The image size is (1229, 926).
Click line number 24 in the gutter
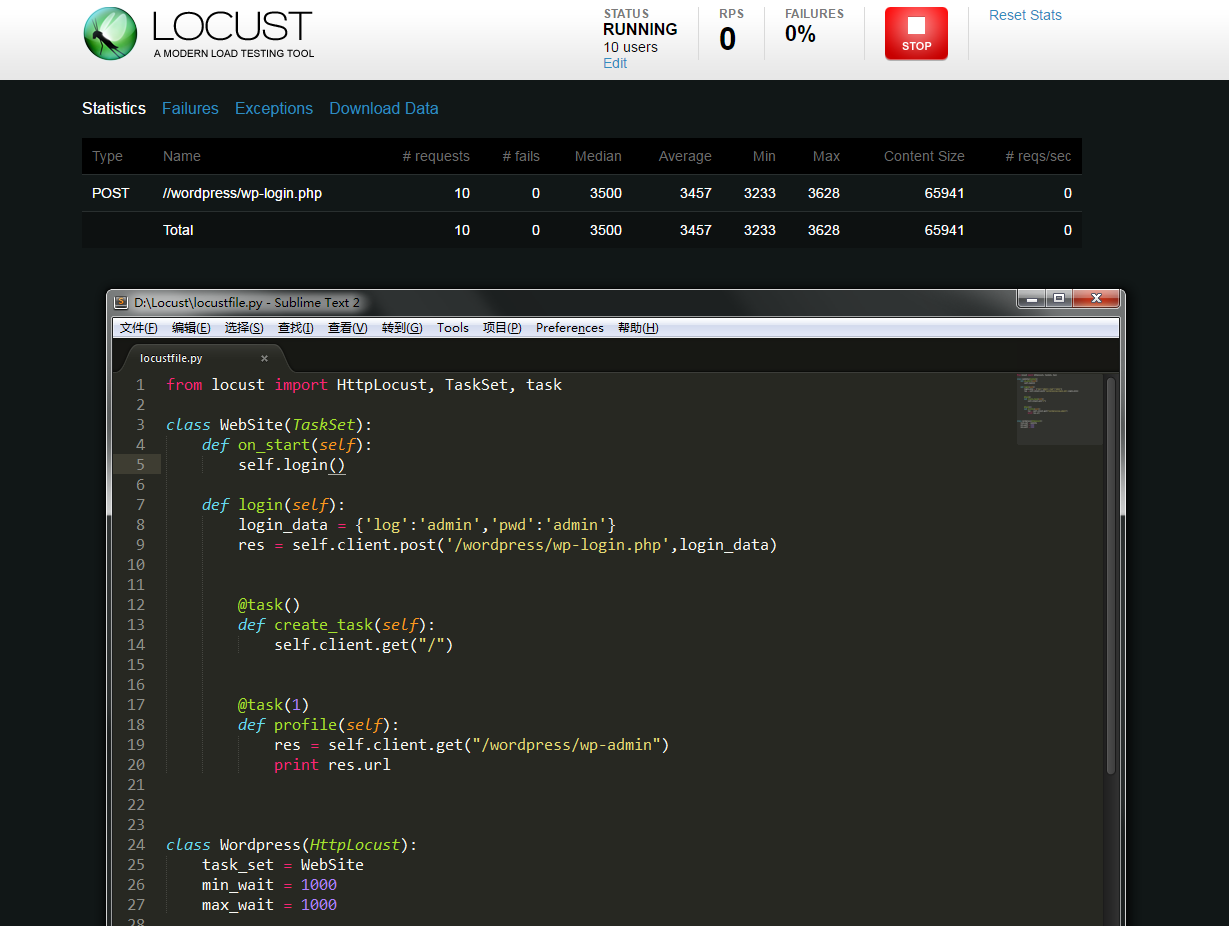(x=136, y=844)
